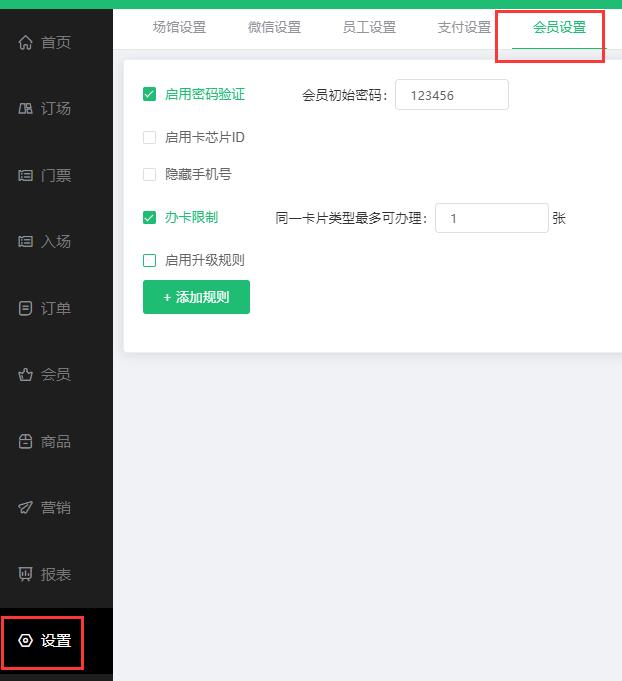Select the 会员 member crown icon
Viewport: 622px width, 681px height.
pos(25,374)
